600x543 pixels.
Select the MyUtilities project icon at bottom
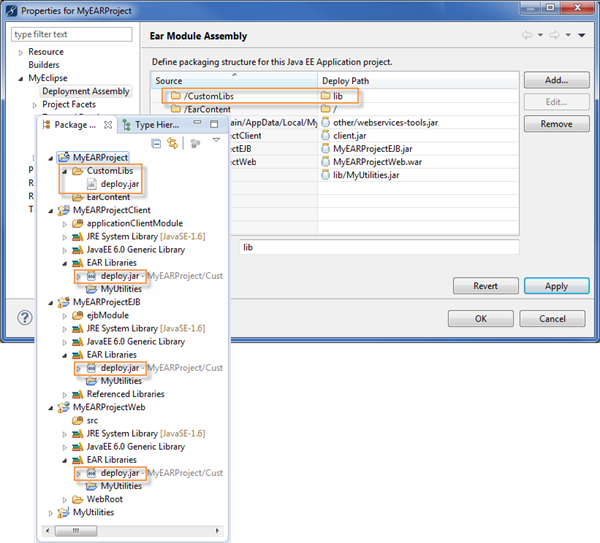pyautogui.click(x=64, y=512)
